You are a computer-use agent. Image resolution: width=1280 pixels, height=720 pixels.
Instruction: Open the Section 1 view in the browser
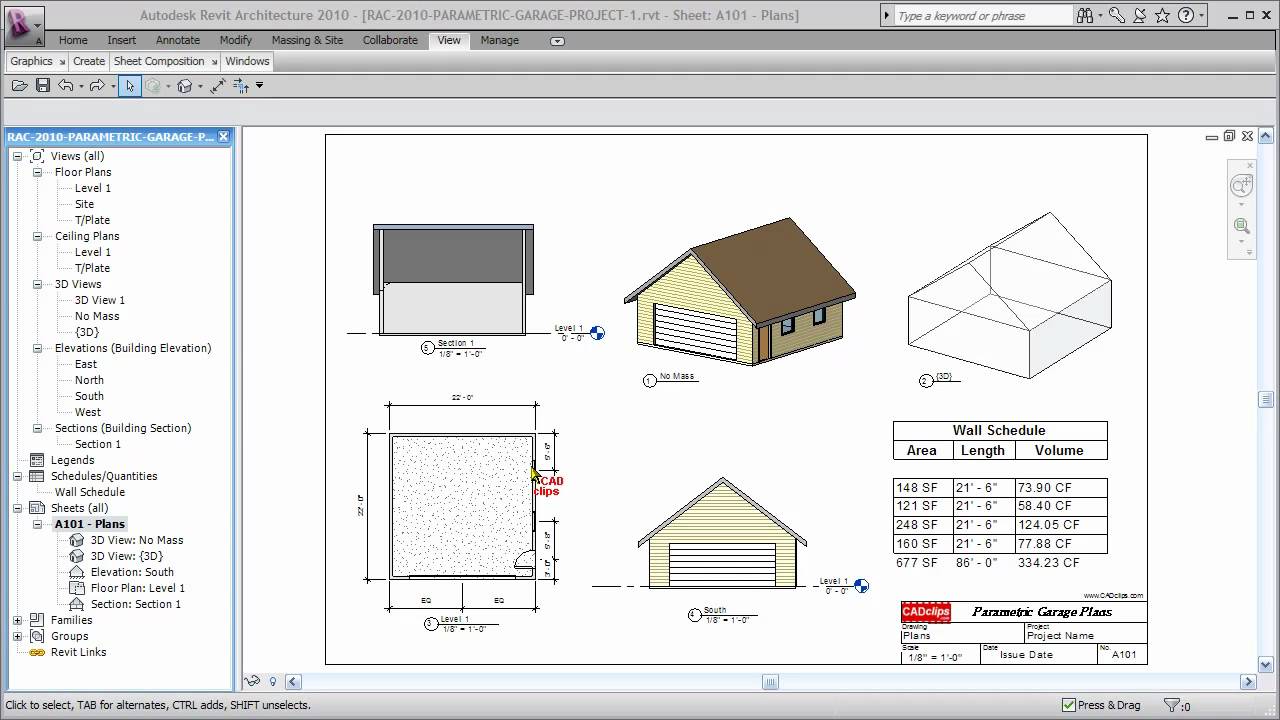97,444
